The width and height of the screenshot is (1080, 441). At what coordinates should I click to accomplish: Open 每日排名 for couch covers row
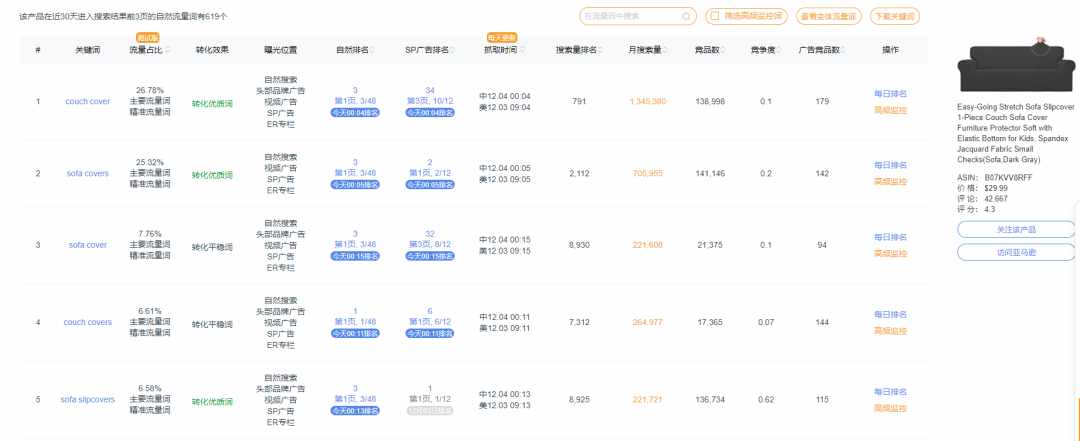890,314
